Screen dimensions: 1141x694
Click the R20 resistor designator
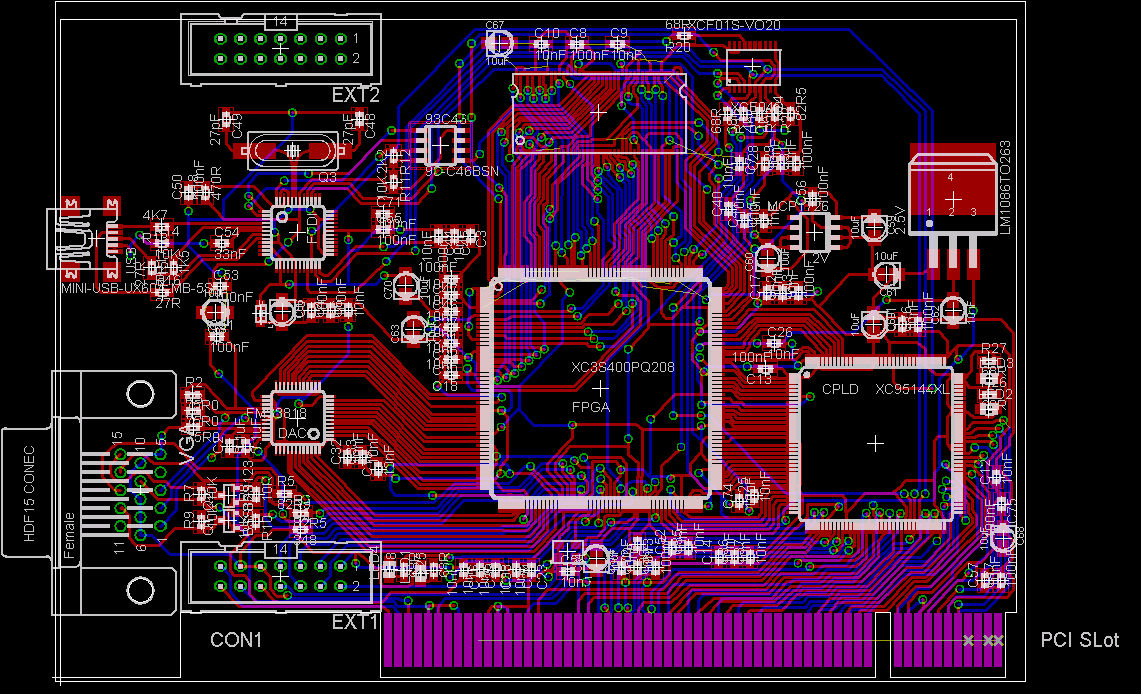point(677,47)
